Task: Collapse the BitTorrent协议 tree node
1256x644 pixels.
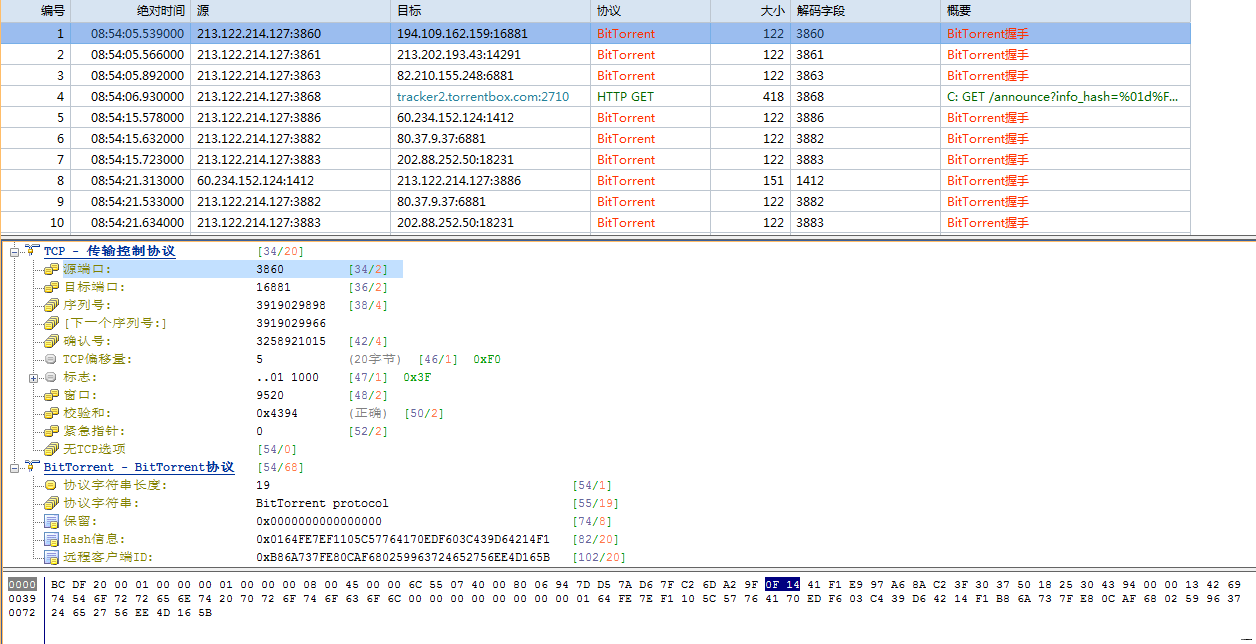Action: coord(15,467)
